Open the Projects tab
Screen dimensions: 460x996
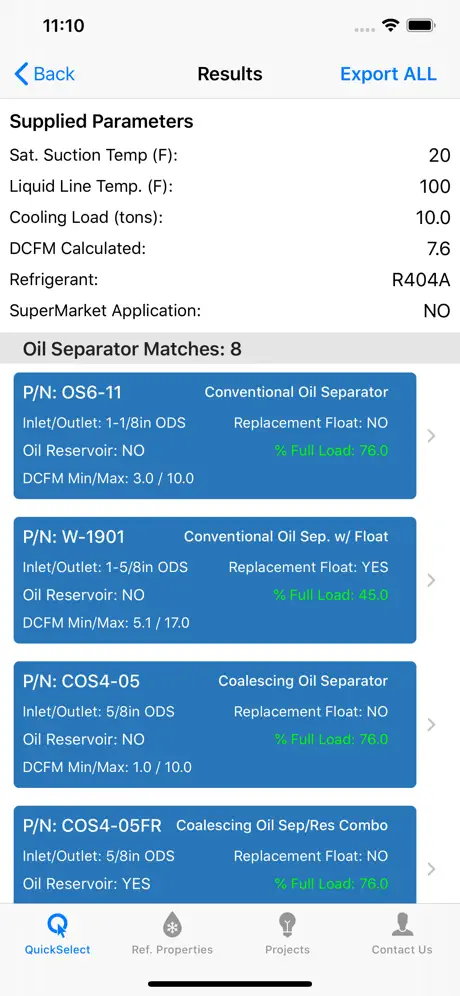(x=287, y=934)
